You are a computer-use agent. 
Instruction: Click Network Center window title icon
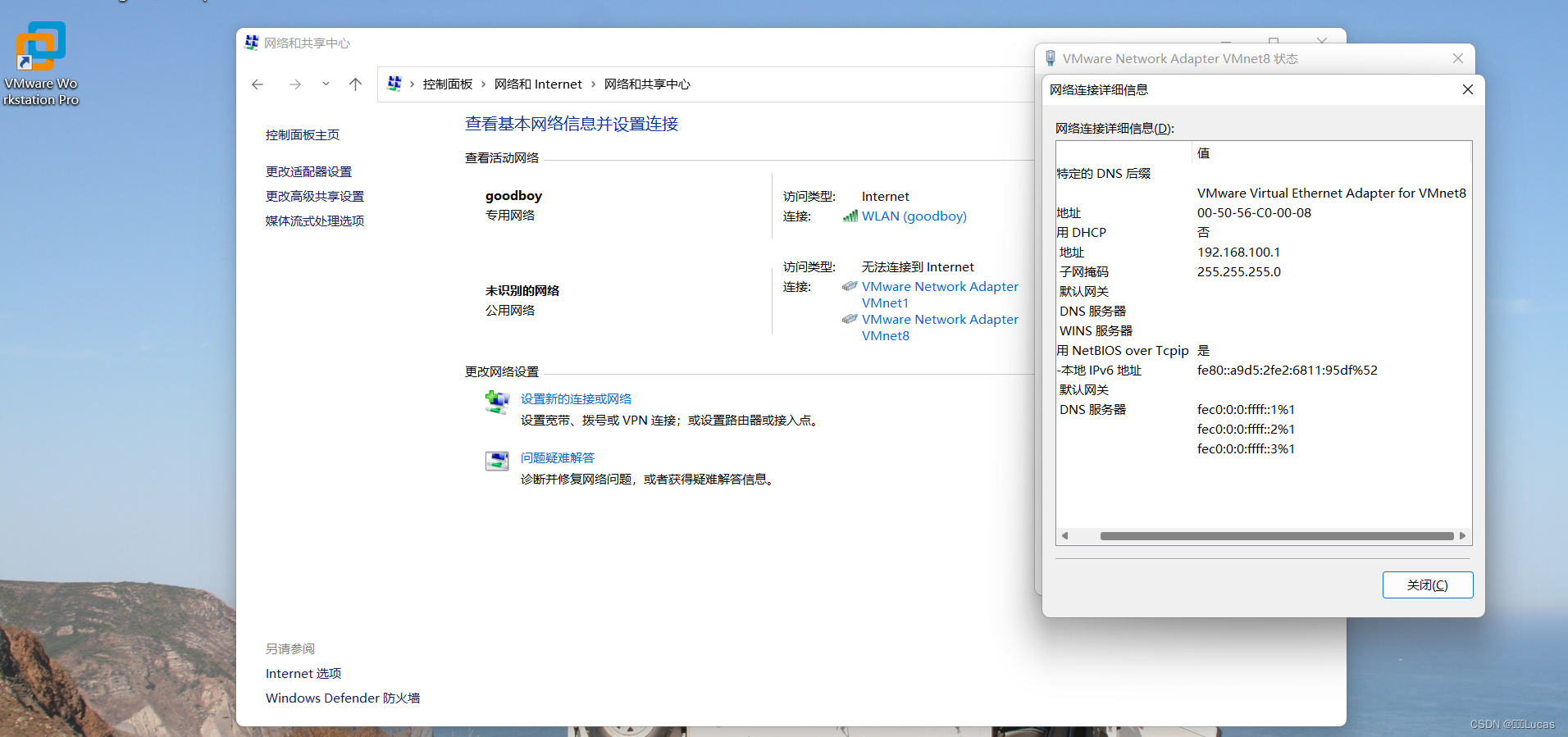[x=252, y=43]
